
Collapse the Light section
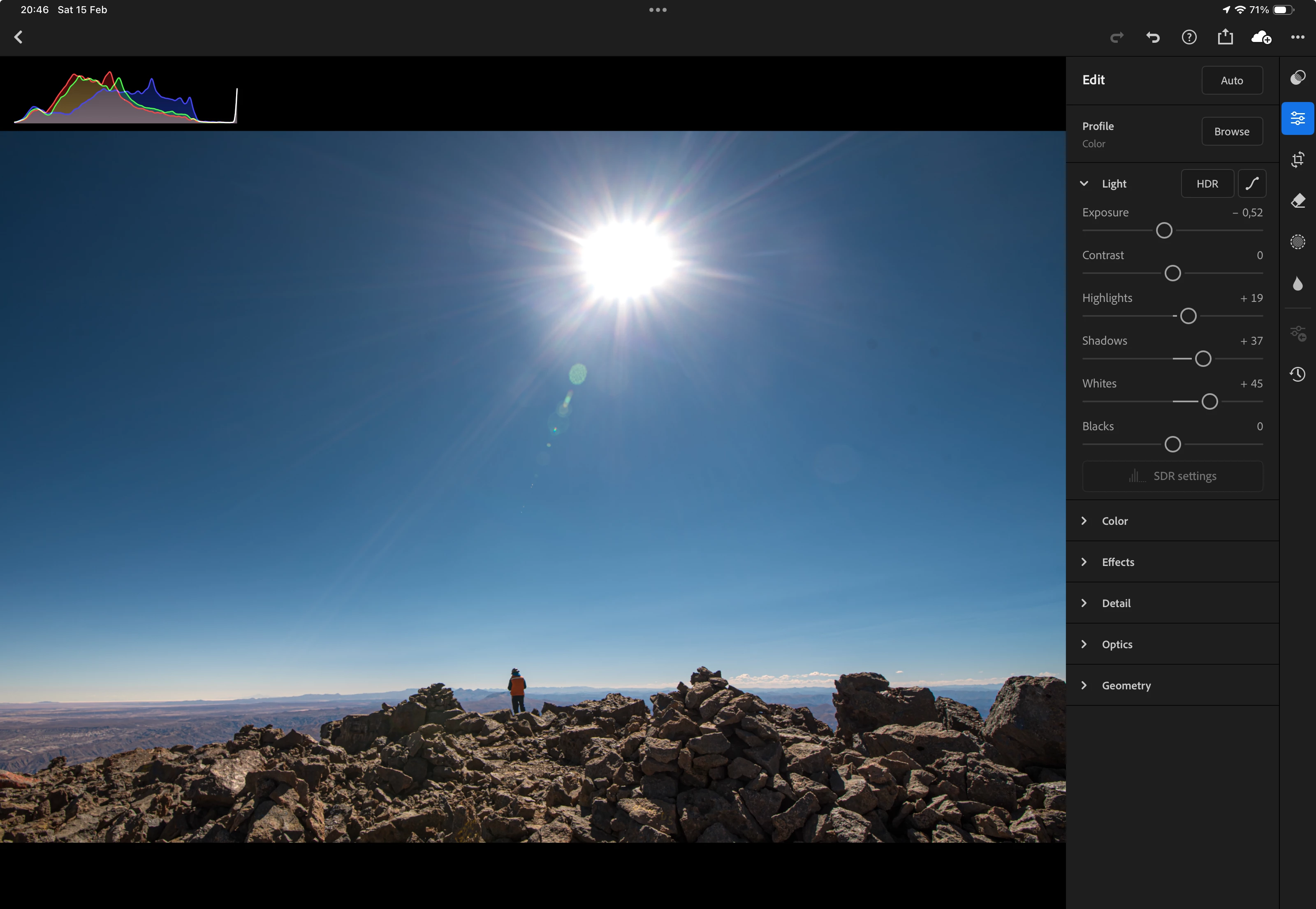coord(1084,183)
